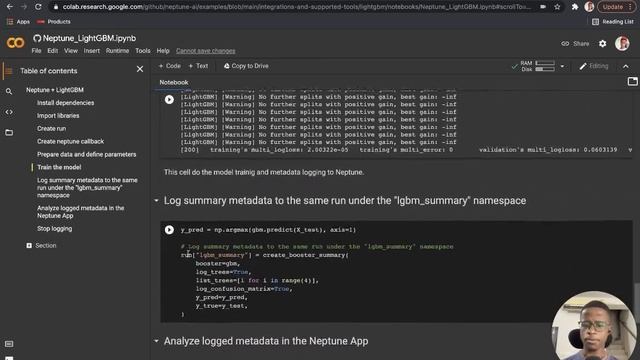Go to Prepare data and define parameters
The height and width of the screenshot is (360, 640).
pyautogui.click(x=87, y=155)
